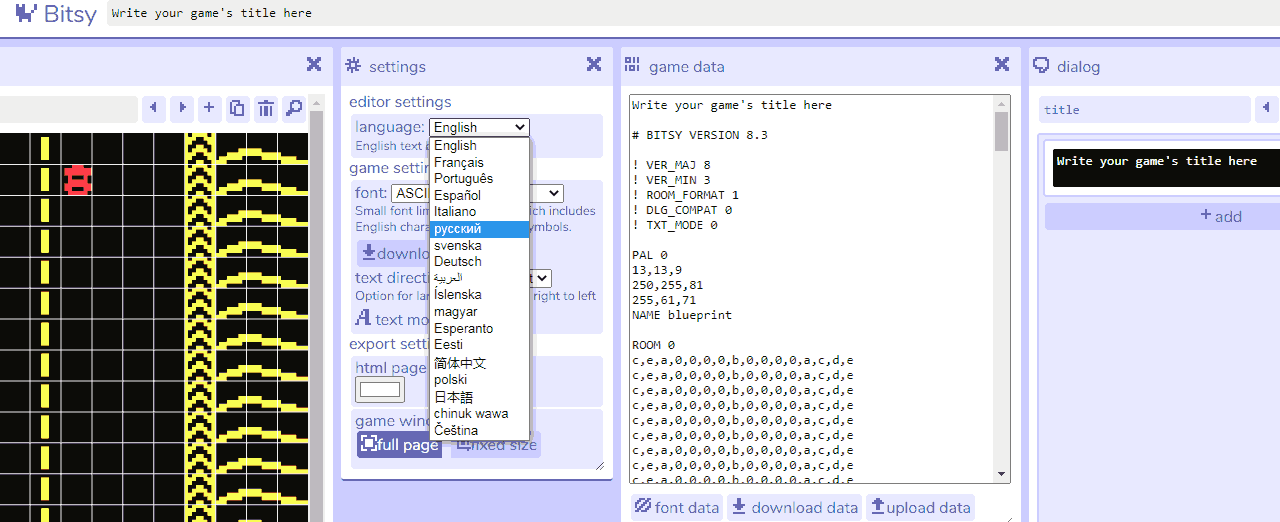This screenshot has height=522, width=1280.
Task: Delete room using trash icon
Action: 265,108
